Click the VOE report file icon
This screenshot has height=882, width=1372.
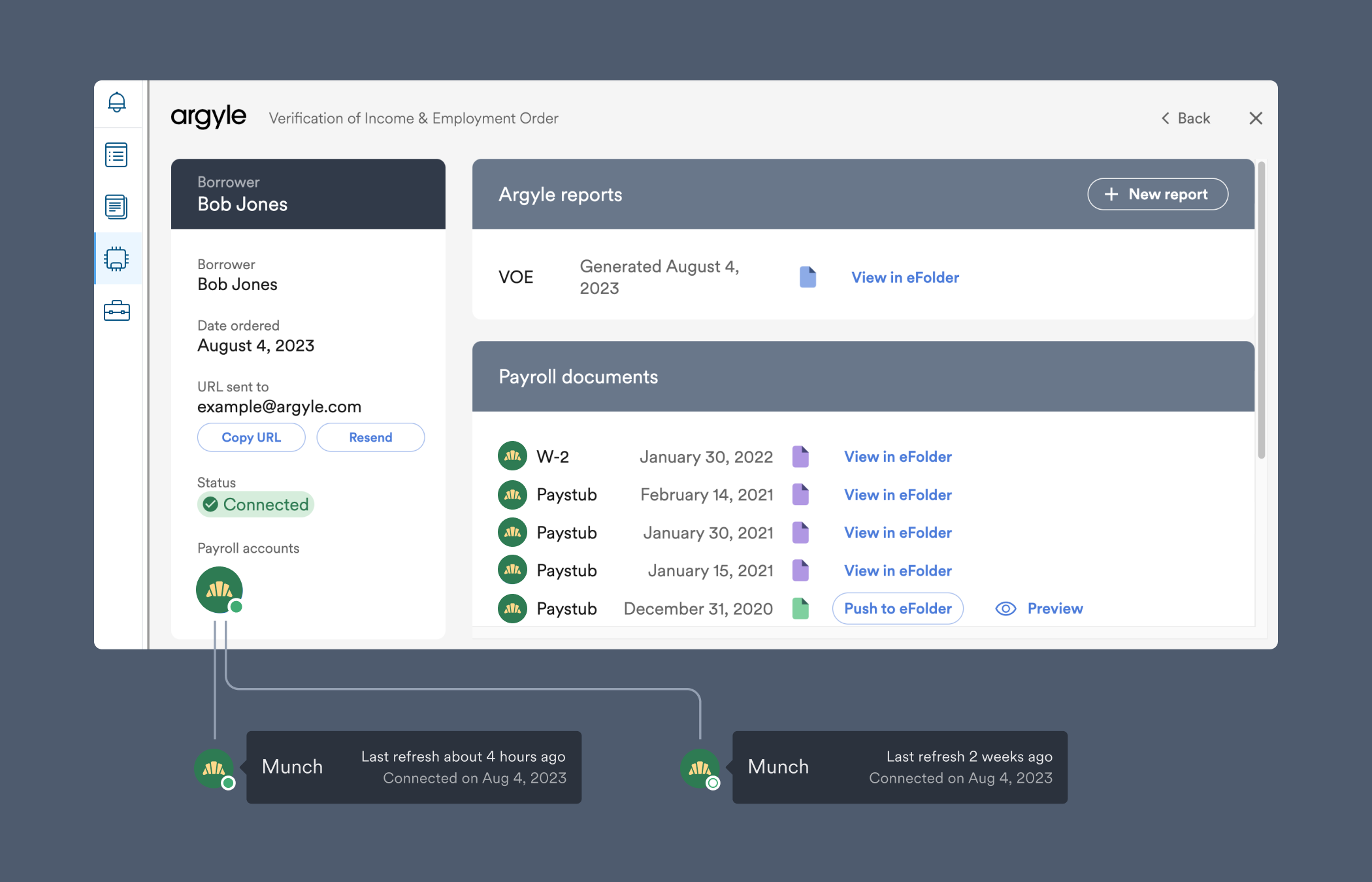tap(808, 276)
